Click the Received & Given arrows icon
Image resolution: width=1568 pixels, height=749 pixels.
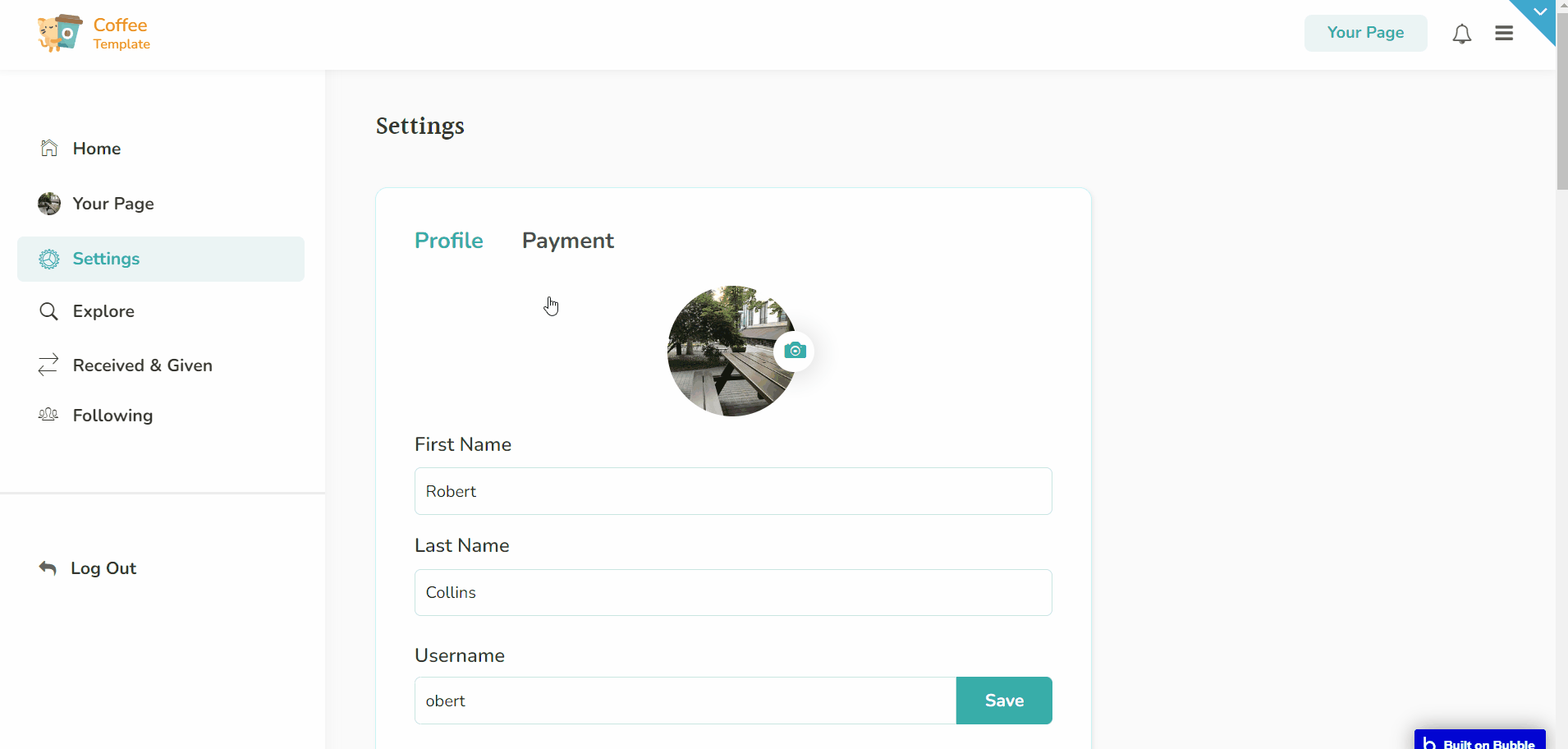[48, 365]
